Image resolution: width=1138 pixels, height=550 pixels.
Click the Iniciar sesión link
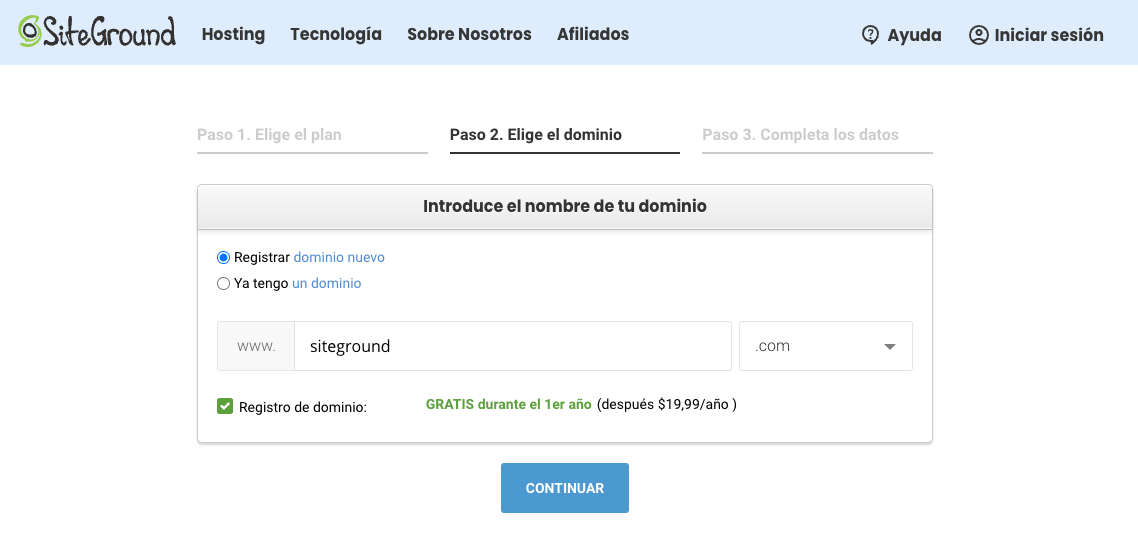click(x=1049, y=35)
